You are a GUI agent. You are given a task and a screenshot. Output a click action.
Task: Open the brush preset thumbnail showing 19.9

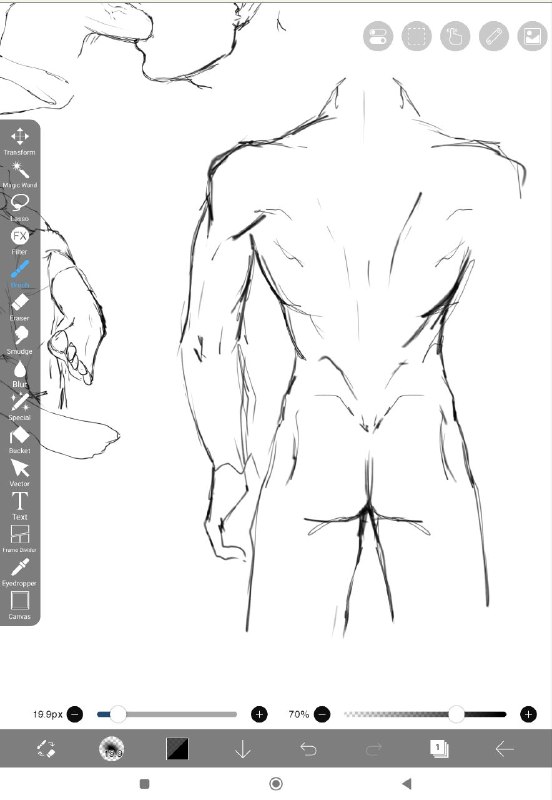pyautogui.click(x=111, y=748)
